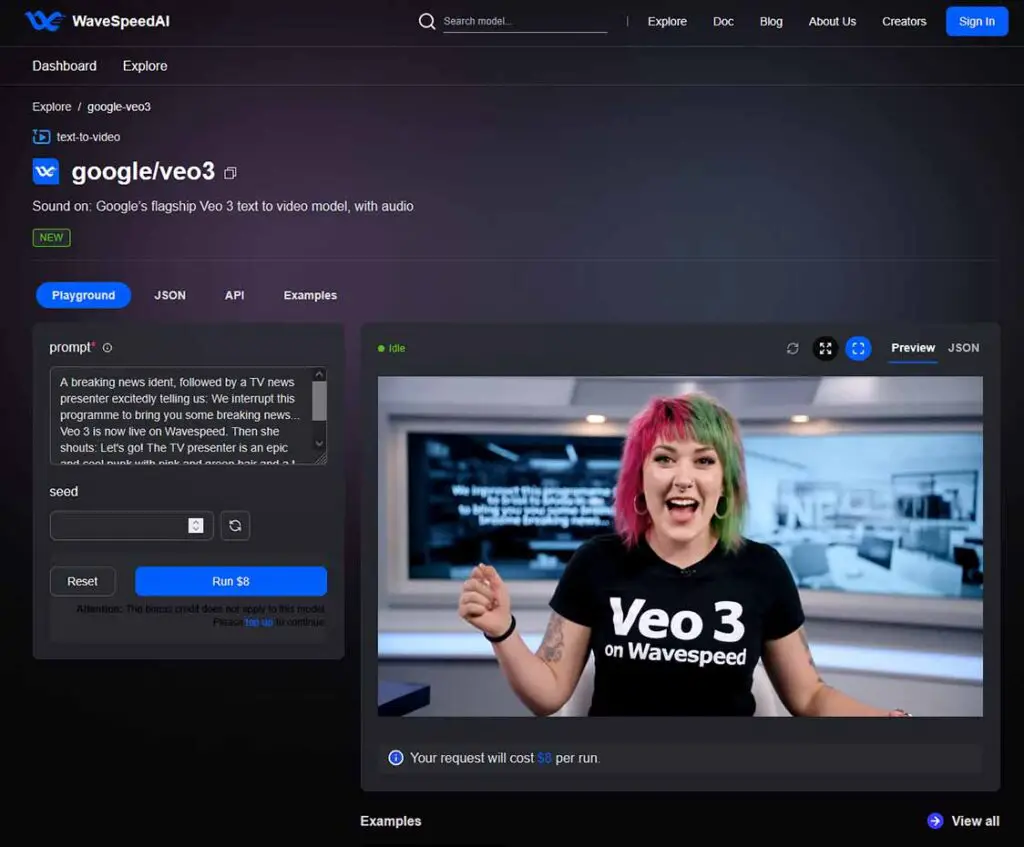Viewport: 1024px width, 847px height.
Task: Open the About Us page
Action: (832, 22)
